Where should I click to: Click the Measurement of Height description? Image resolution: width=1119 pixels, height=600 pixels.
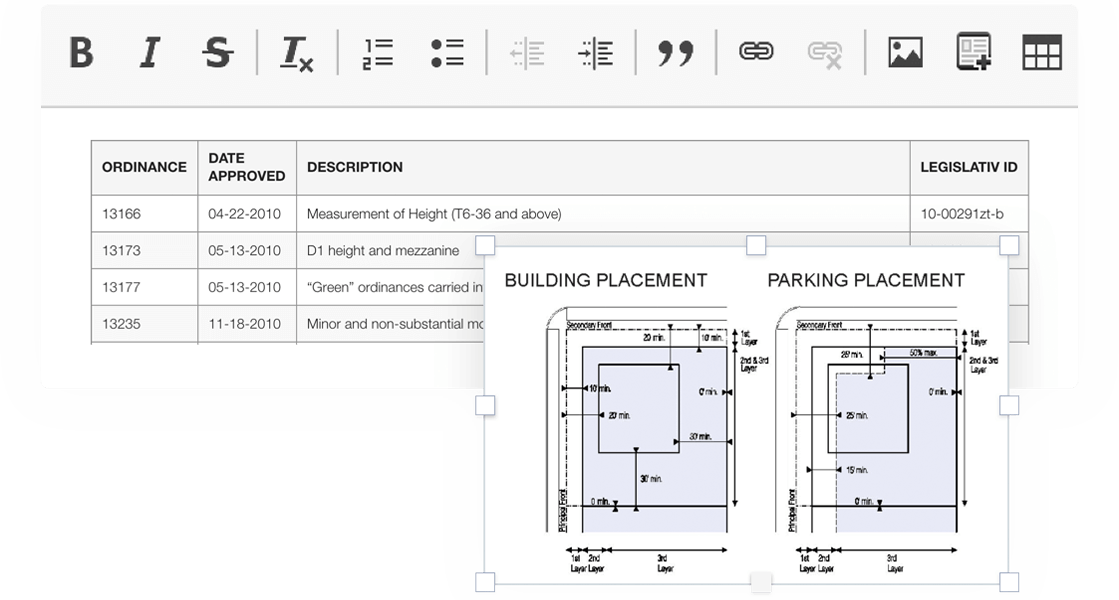(603, 214)
